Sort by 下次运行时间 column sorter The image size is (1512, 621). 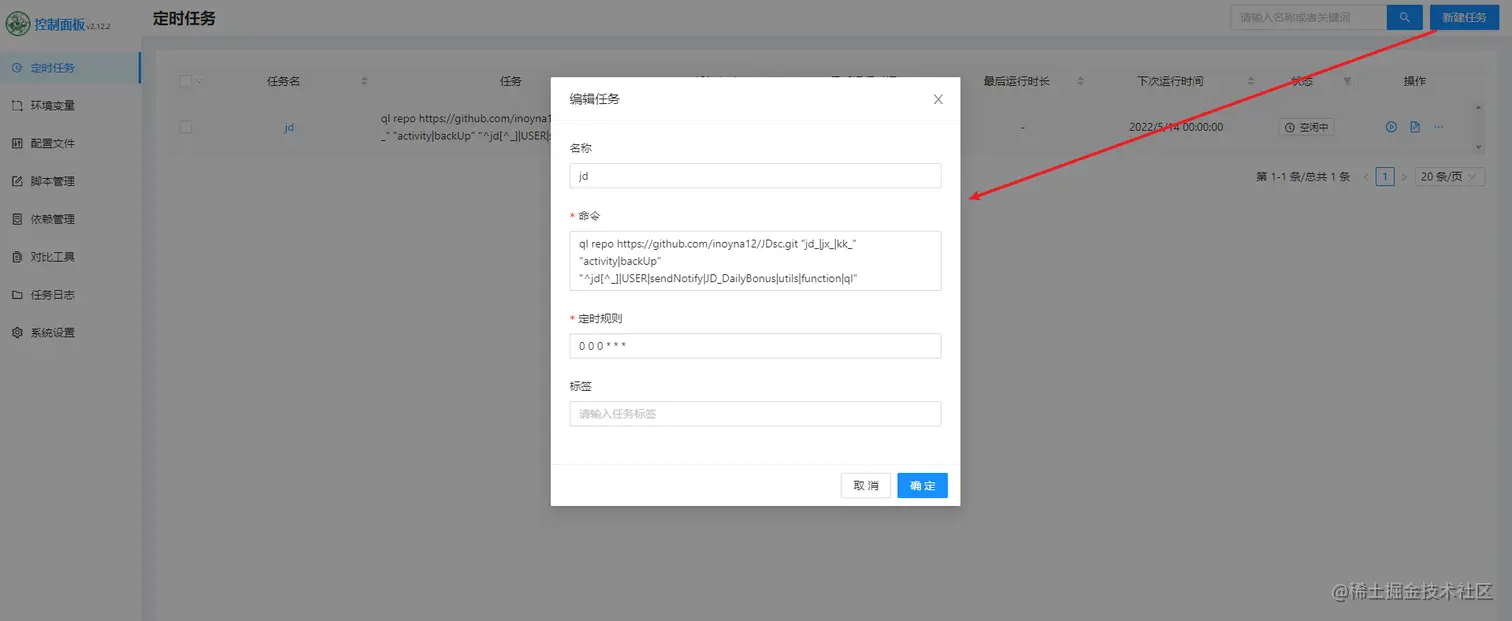pyautogui.click(x=1251, y=82)
